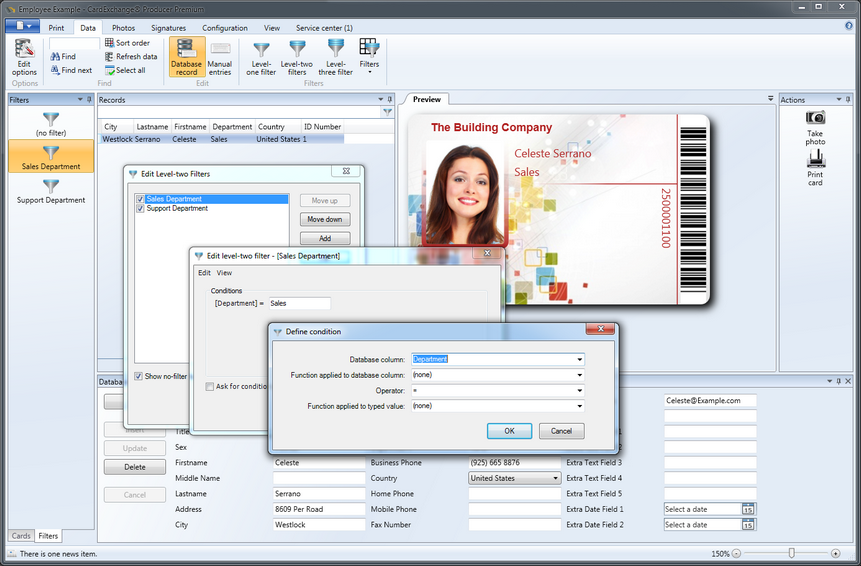Click Select all in the ribbon
This screenshot has height=566, width=861.
[x=125, y=70]
